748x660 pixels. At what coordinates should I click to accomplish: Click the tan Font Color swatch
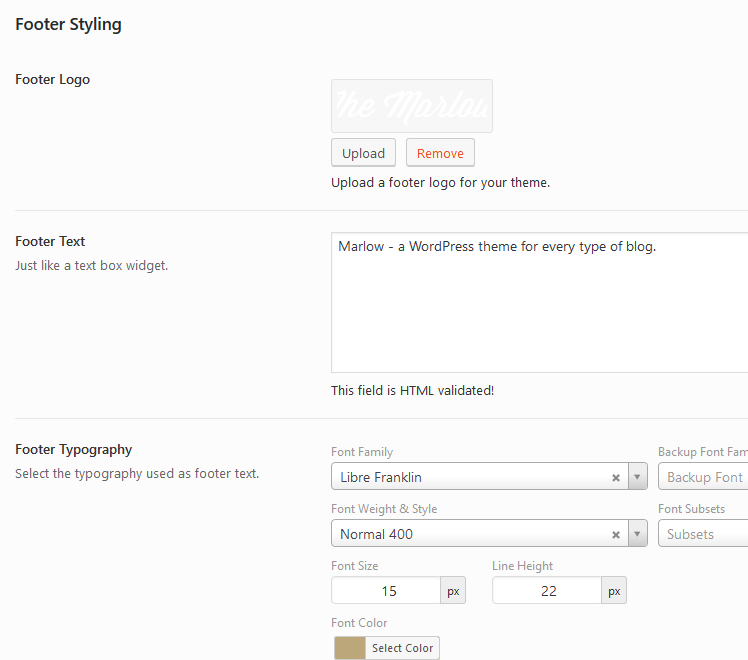pos(350,648)
